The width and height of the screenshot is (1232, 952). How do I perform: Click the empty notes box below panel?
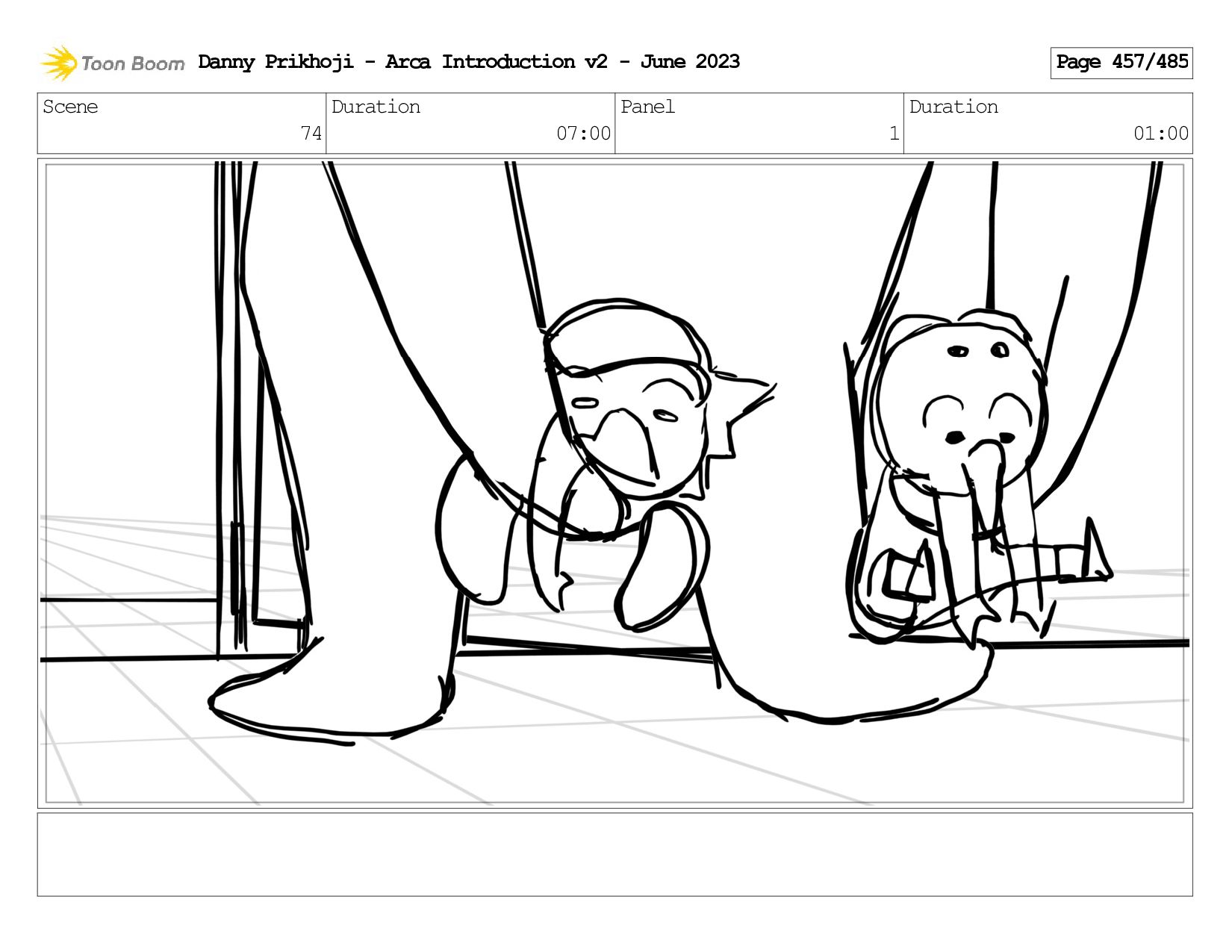click(x=615, y=854)
